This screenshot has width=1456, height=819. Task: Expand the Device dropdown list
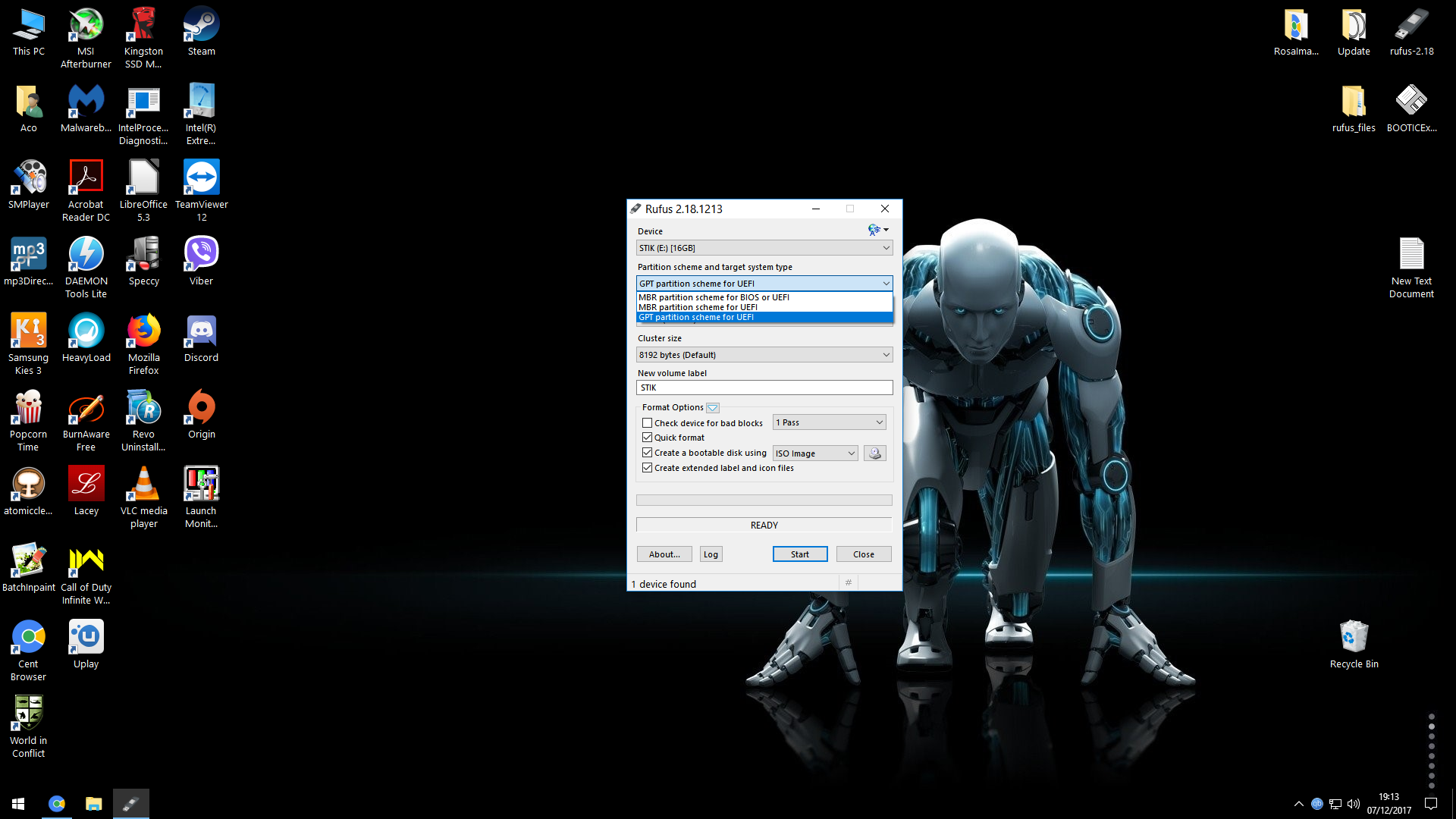click(x=764, y=248)
